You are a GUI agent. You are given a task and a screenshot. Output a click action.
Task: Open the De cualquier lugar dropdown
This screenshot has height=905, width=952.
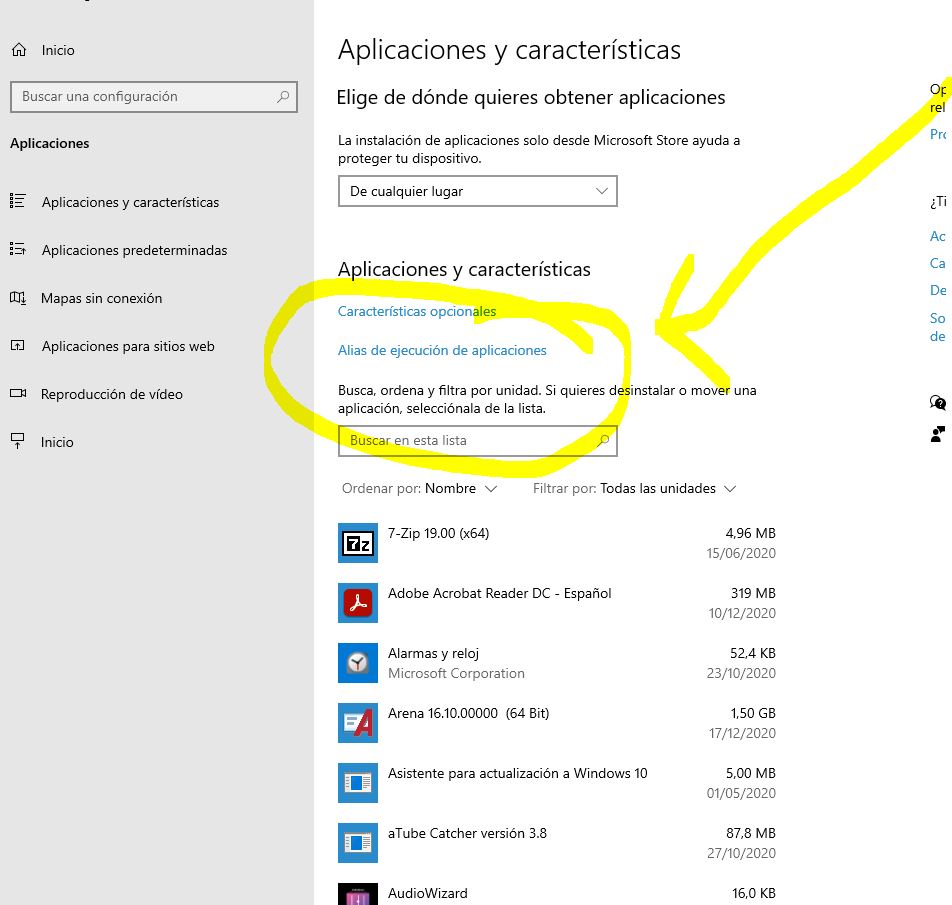[477, 191]
